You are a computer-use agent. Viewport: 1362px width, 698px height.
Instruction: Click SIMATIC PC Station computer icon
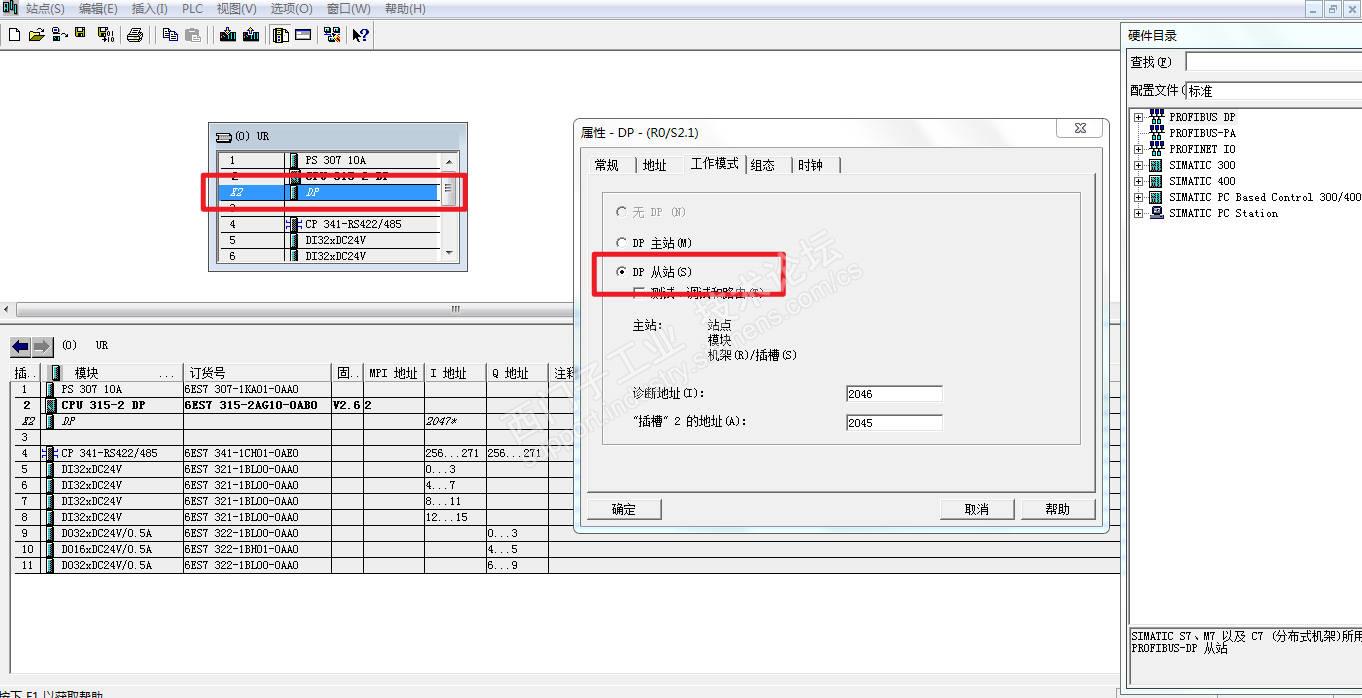click(x=1157, y=213)
